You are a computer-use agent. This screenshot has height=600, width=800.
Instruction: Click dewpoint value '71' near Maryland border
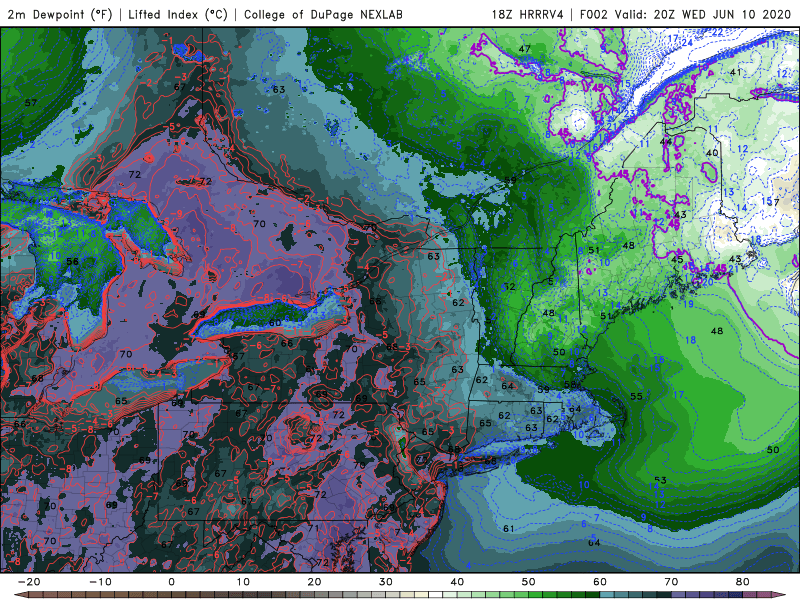313,529
